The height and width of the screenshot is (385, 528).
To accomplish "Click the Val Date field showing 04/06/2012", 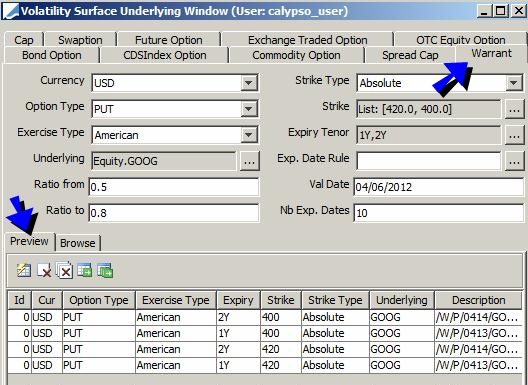I will tap(438, 187).
